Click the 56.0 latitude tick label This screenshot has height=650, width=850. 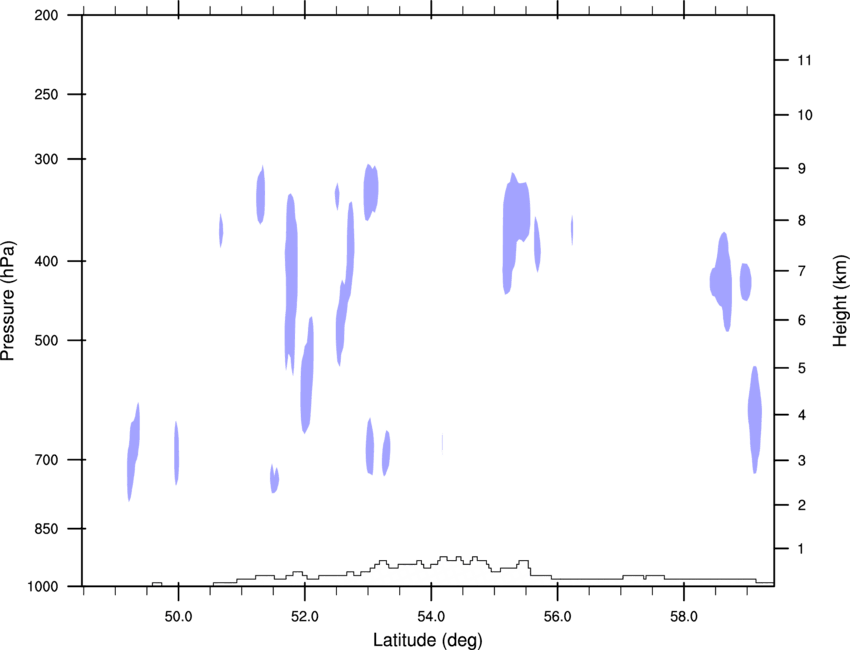557,617
